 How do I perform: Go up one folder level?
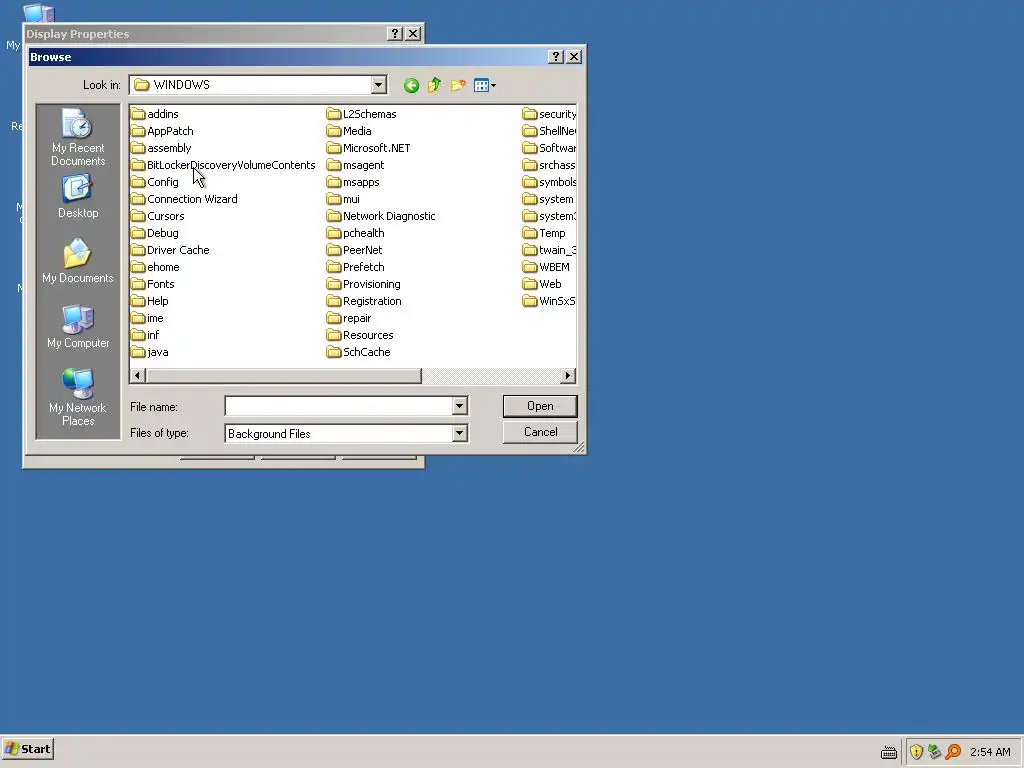click(435, 86)
